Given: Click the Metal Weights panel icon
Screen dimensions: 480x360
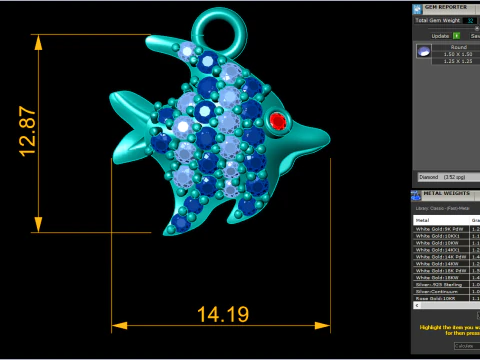Looking at the screenshot, I should pyautogui.click(x=416, y=195).
